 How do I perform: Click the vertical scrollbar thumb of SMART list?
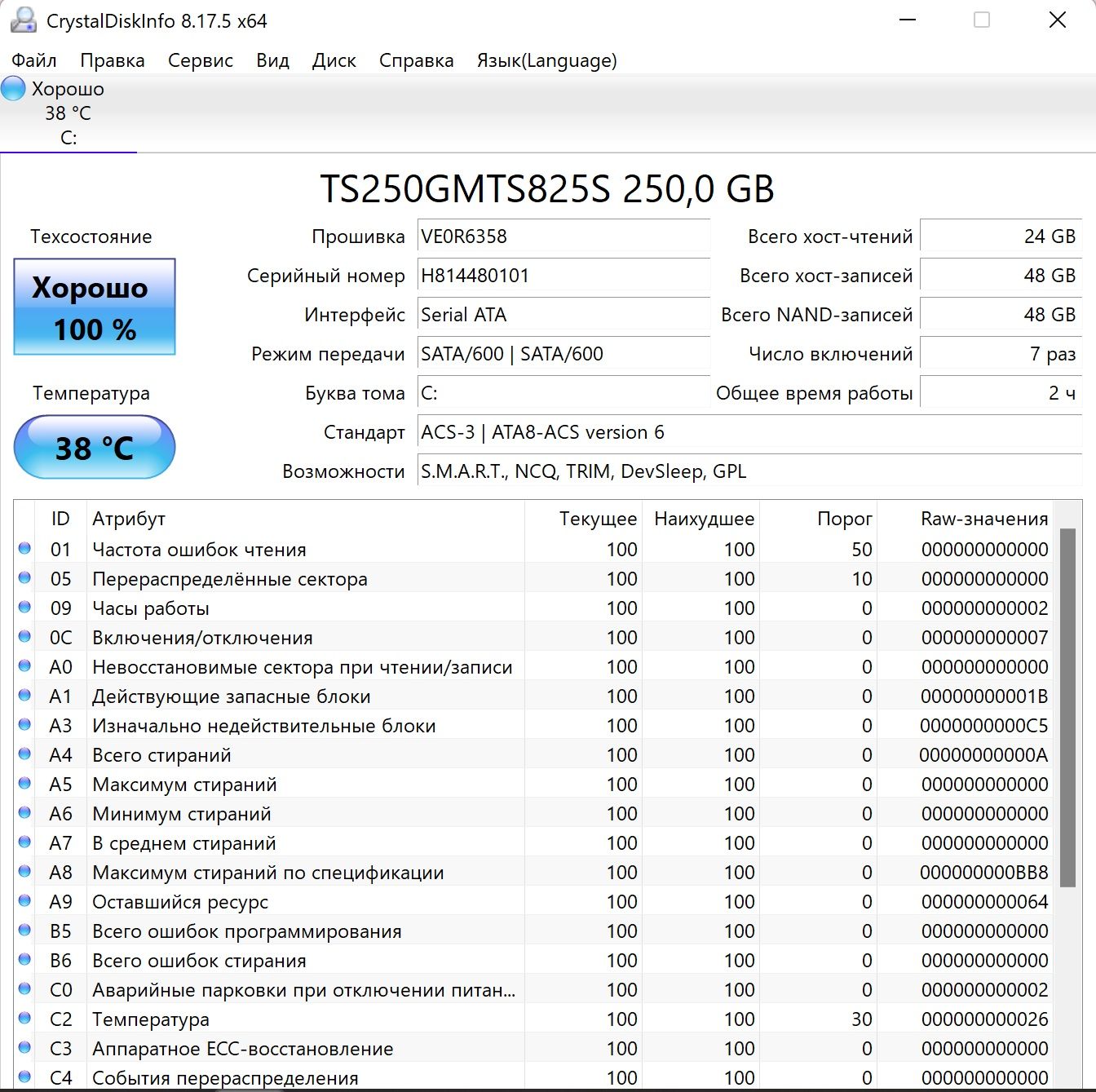(1067, 707)
